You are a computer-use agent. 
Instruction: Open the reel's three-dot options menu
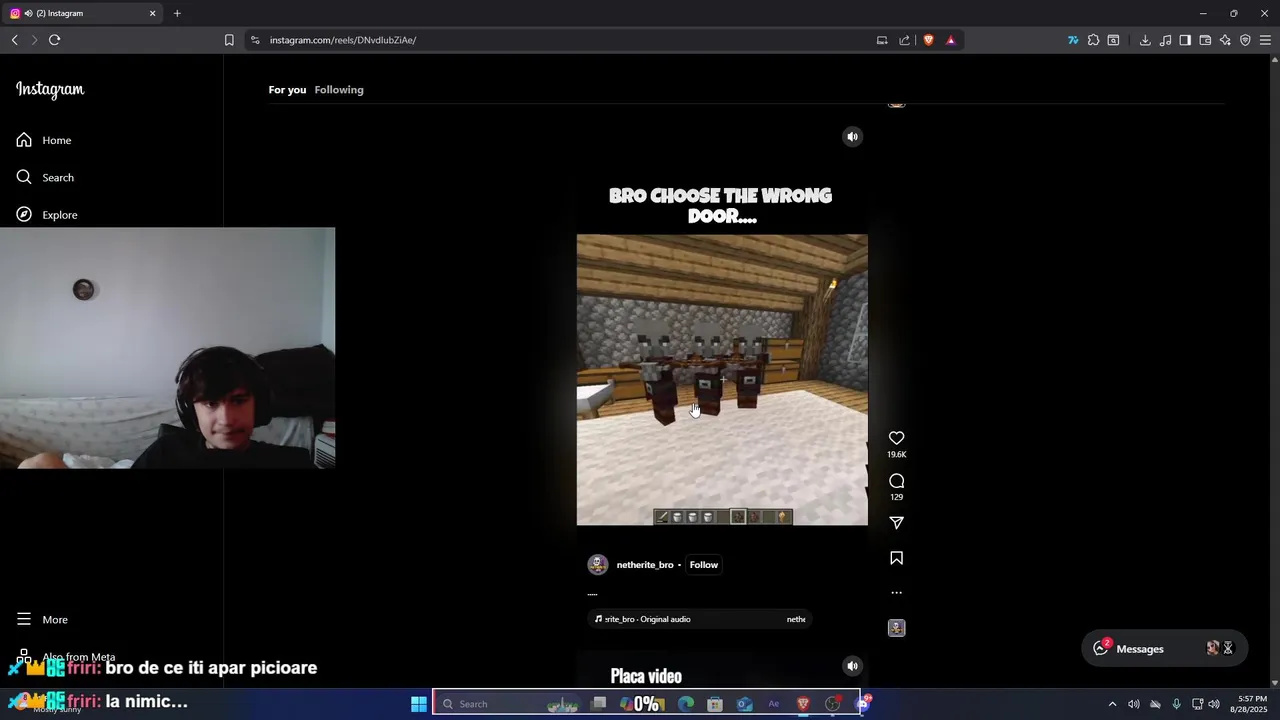[x=896, y=593]
